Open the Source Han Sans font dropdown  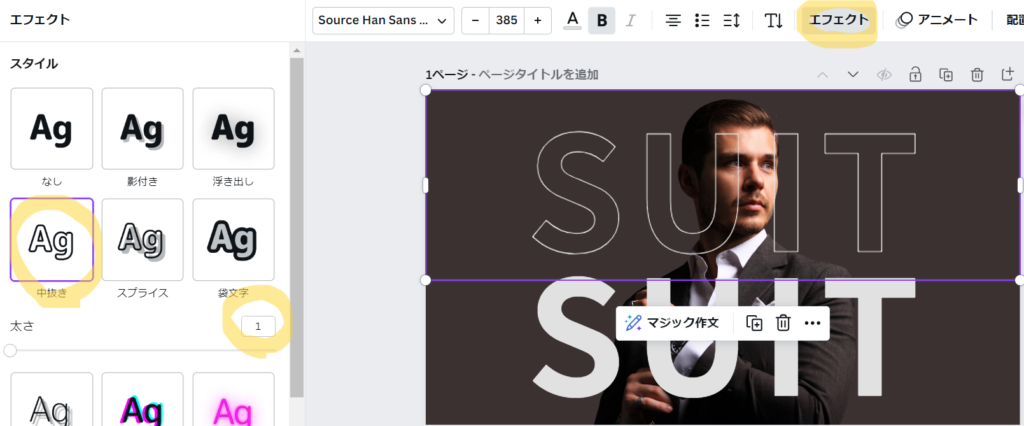(x=383, y=20)
